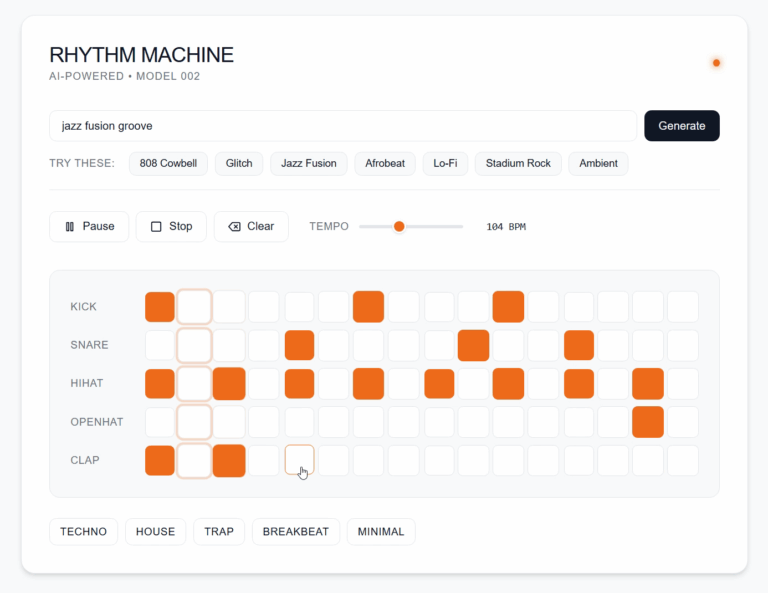Pause the rhythm playback
This screenshot has height=593, width=768.
pyautogui.click(x=89, y=226)
